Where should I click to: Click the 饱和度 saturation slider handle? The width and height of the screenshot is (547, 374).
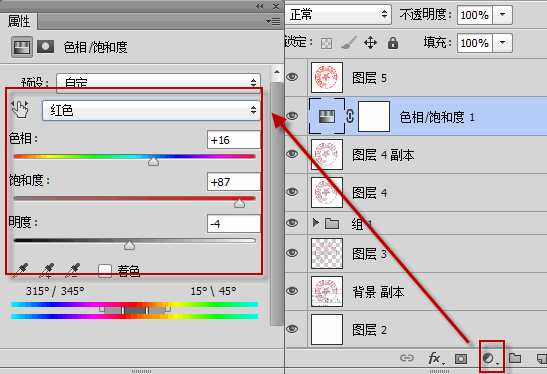[239, 203]
